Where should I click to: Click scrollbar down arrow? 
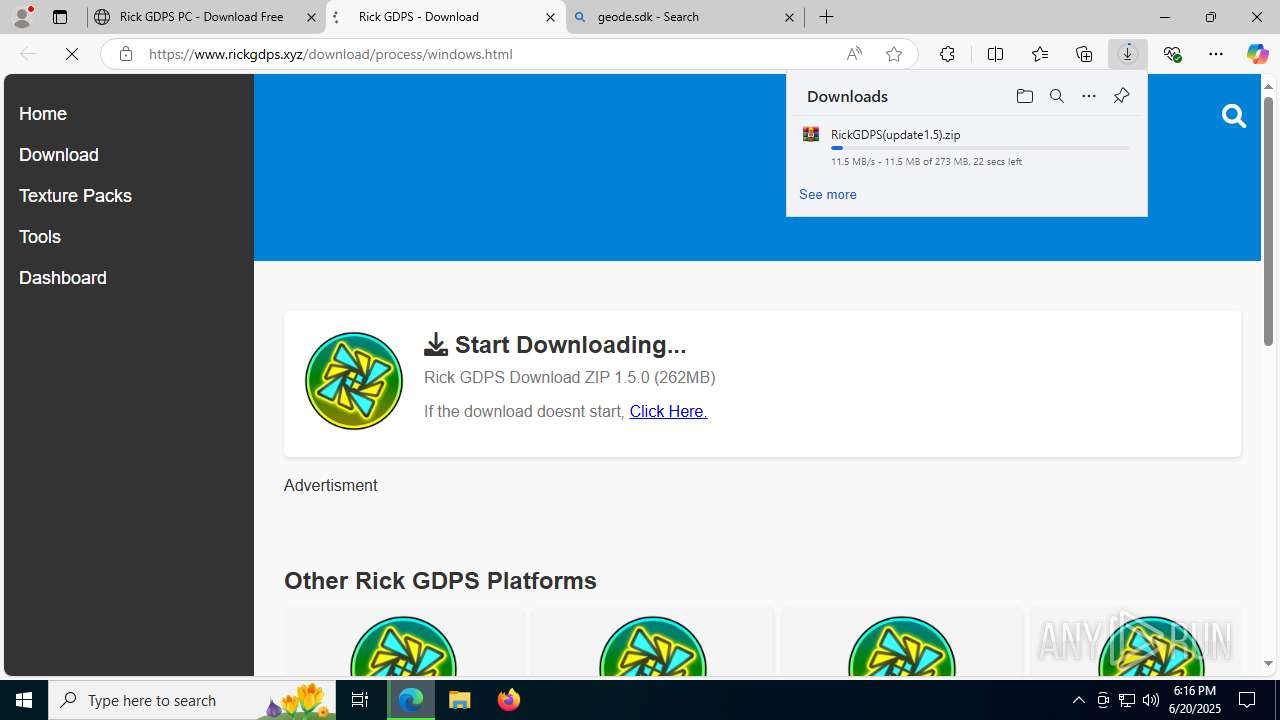coord(1268,664)
